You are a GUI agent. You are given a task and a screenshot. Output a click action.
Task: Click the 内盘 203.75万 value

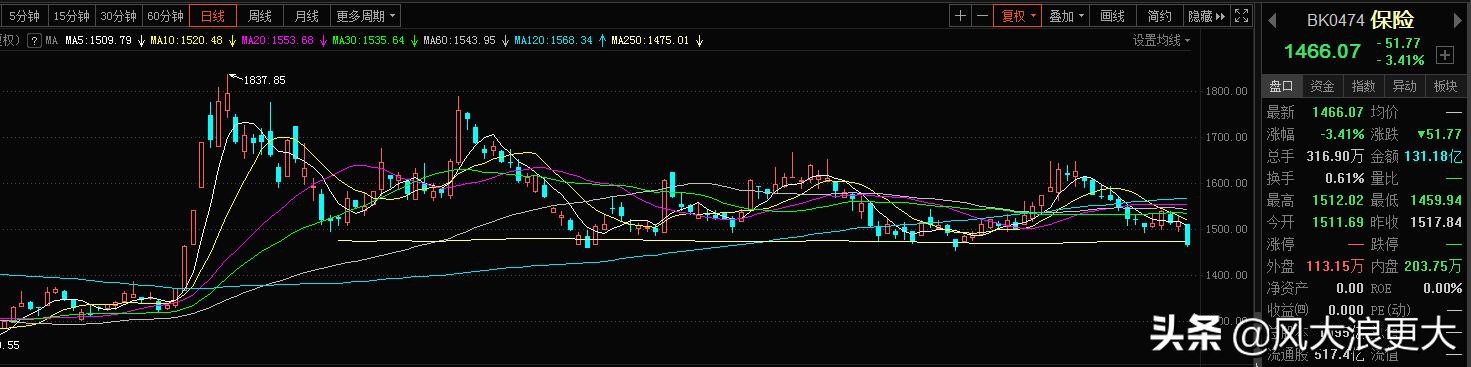click(1433, 266)
